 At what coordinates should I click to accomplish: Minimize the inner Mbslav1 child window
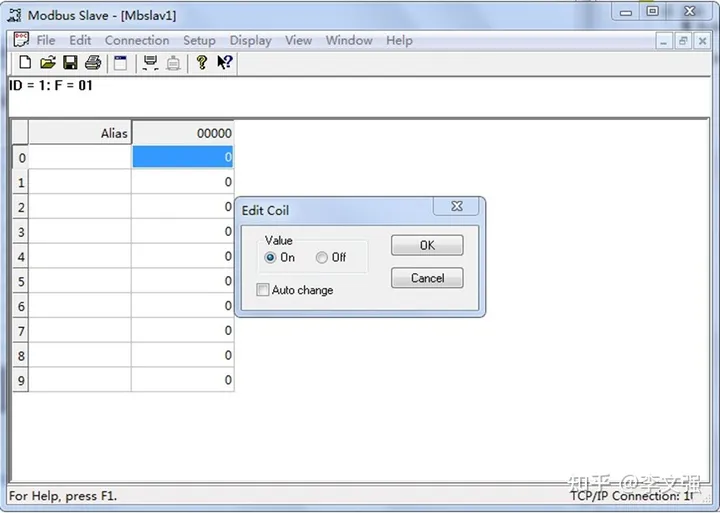[664, 41]
